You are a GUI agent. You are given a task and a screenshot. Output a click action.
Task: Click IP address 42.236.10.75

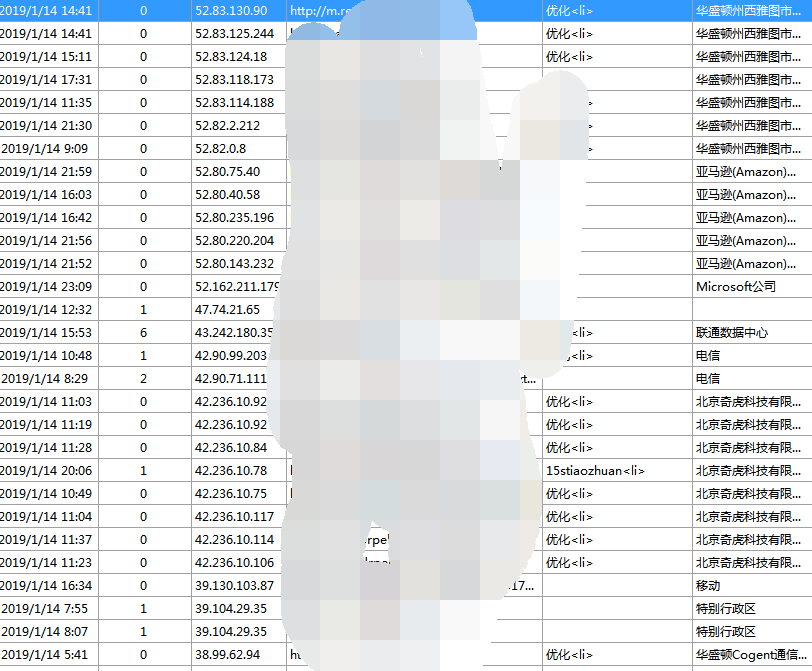point(231,494)
